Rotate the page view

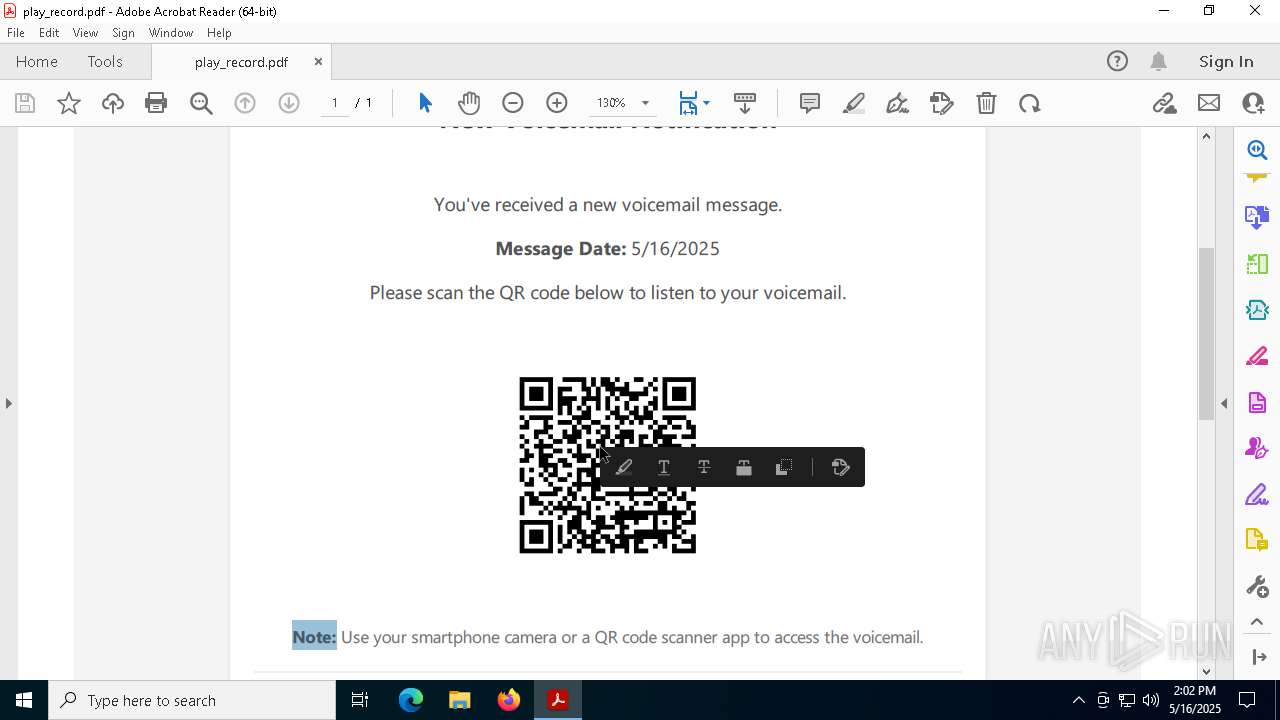(1030, 103)
